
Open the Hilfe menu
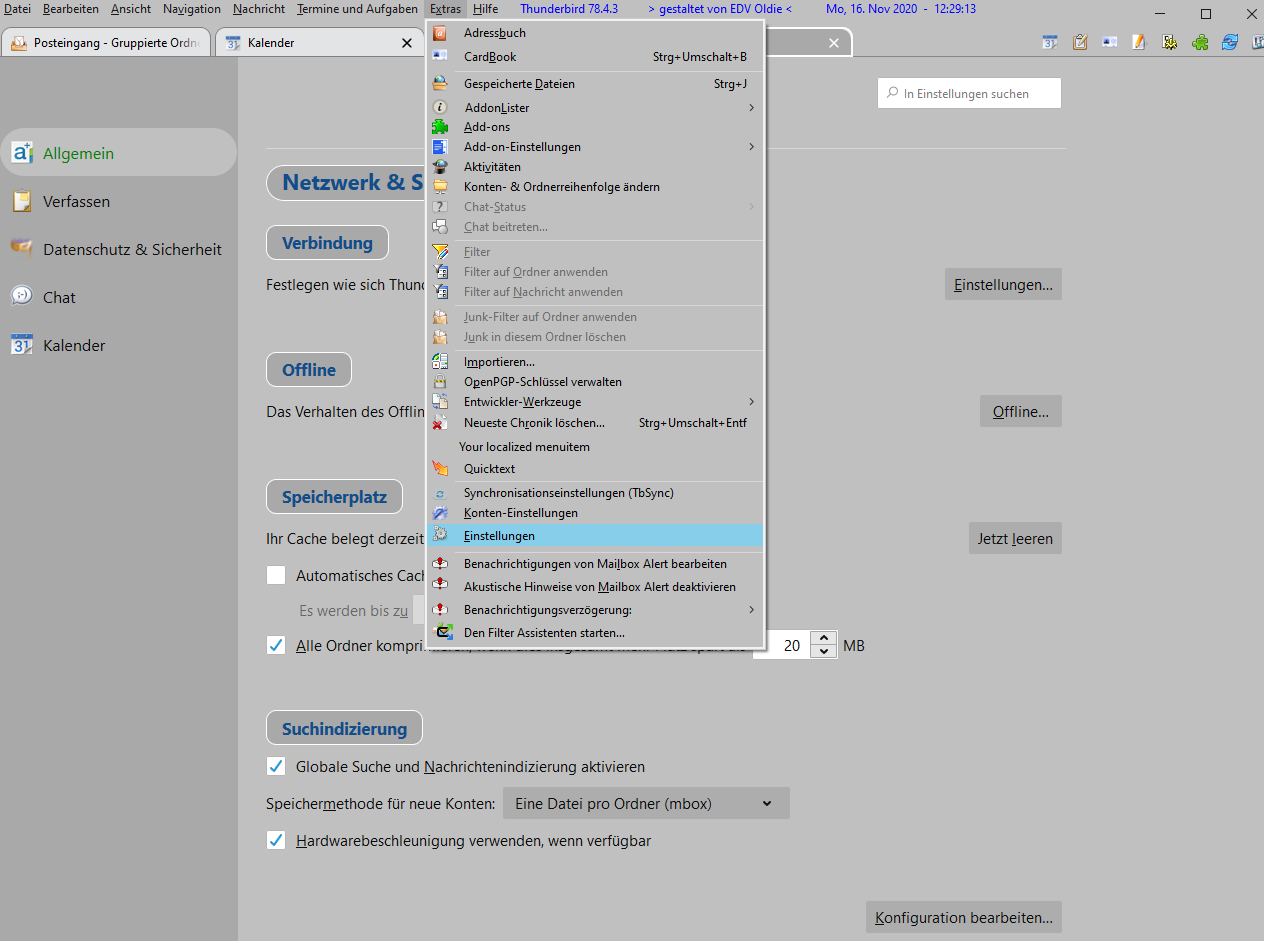coord(486,9)
